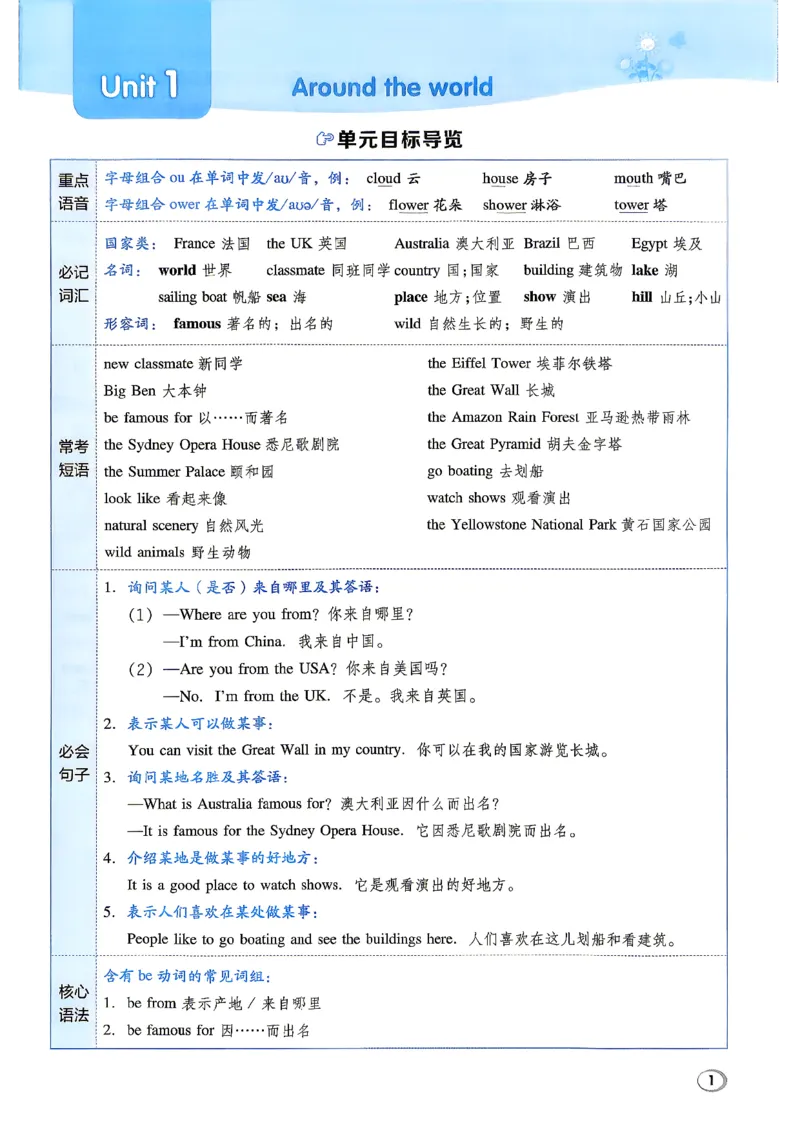Click 'the Eiffel Tower 埃菲尔铁塔'

(x=520, y=363)
